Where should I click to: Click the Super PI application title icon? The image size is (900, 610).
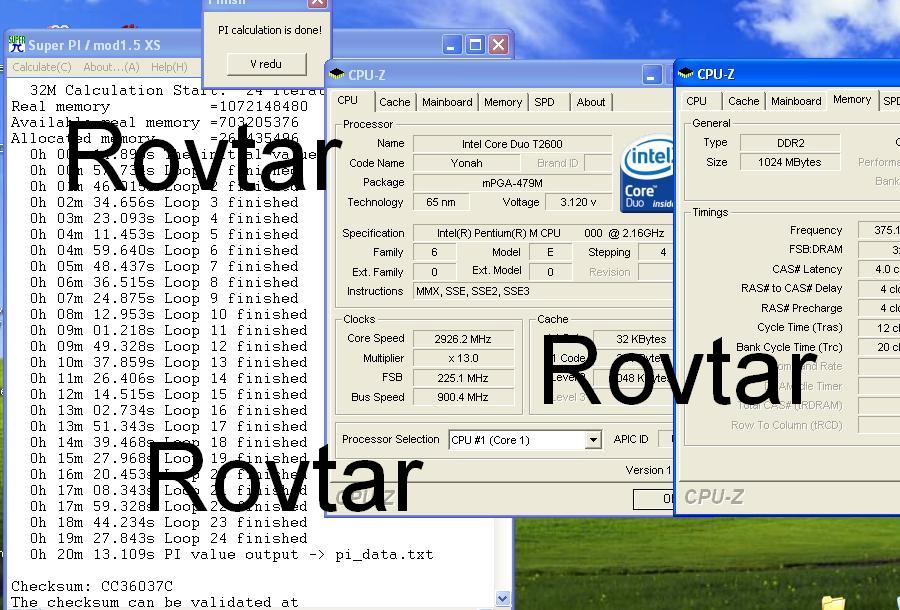point(17,45)
